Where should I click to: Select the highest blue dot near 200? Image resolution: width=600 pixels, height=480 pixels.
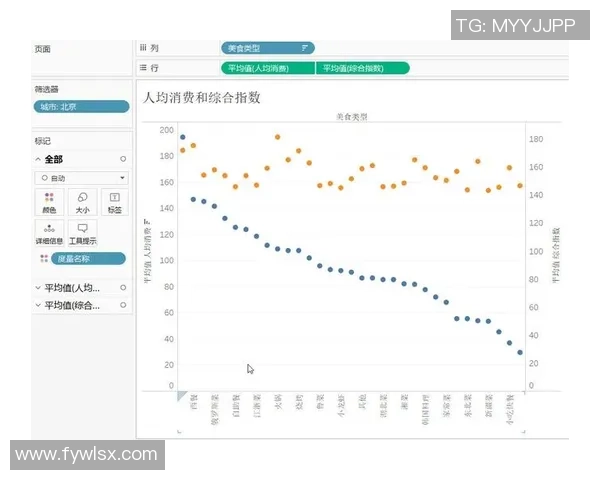[x=183, y=137]
